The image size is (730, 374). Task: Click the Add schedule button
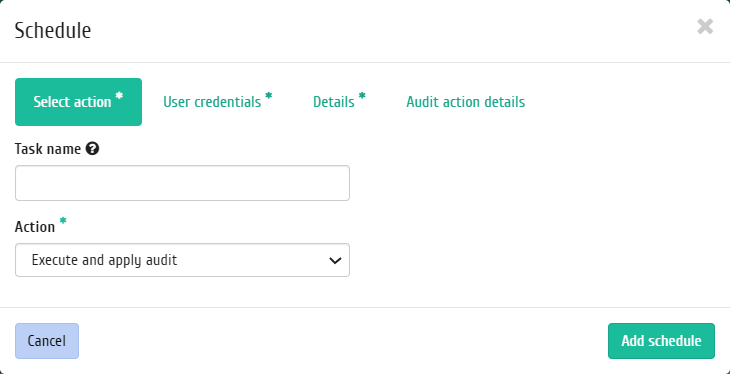click(661, 341)
